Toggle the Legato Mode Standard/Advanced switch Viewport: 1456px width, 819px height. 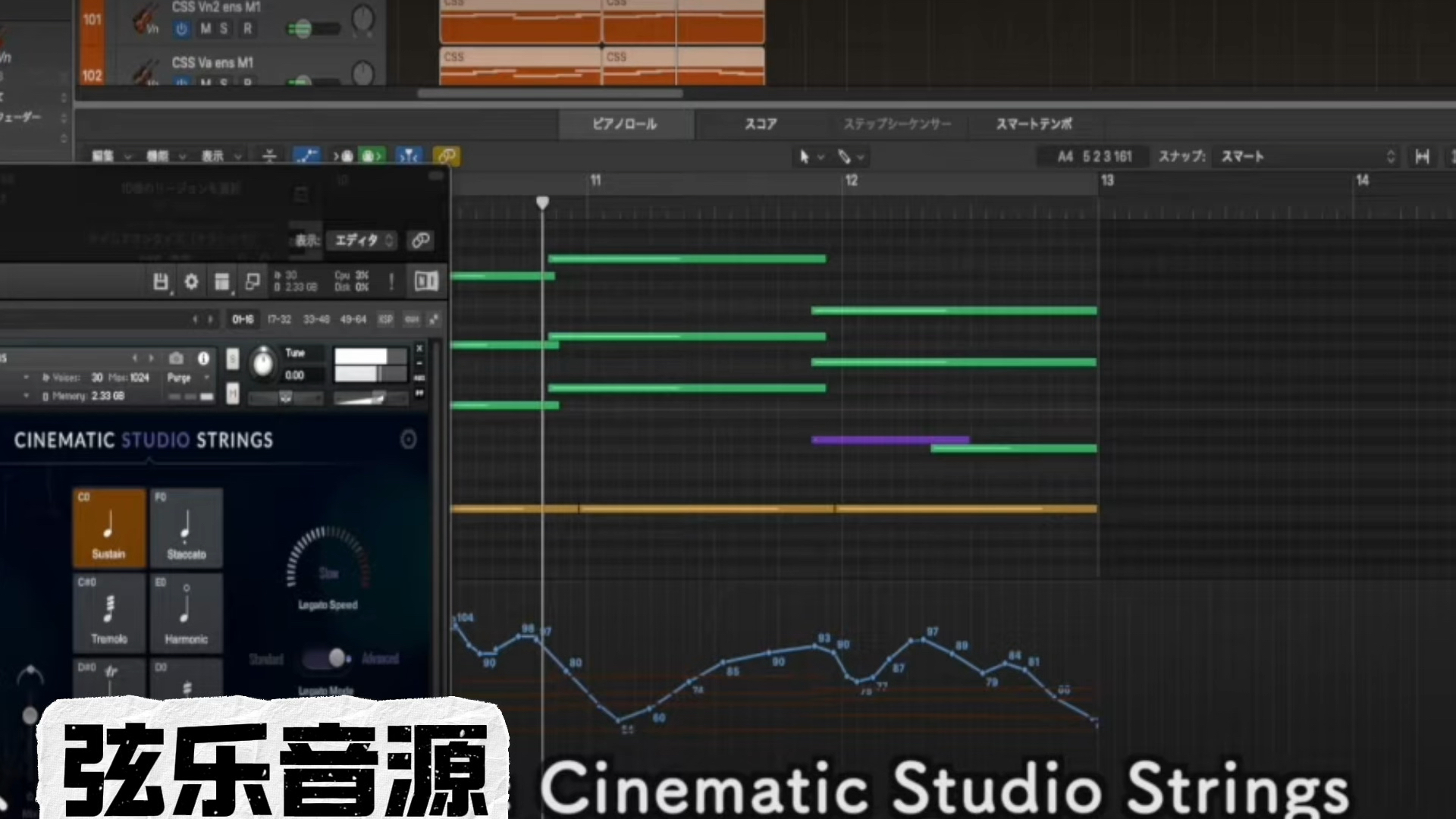(327, 658)
